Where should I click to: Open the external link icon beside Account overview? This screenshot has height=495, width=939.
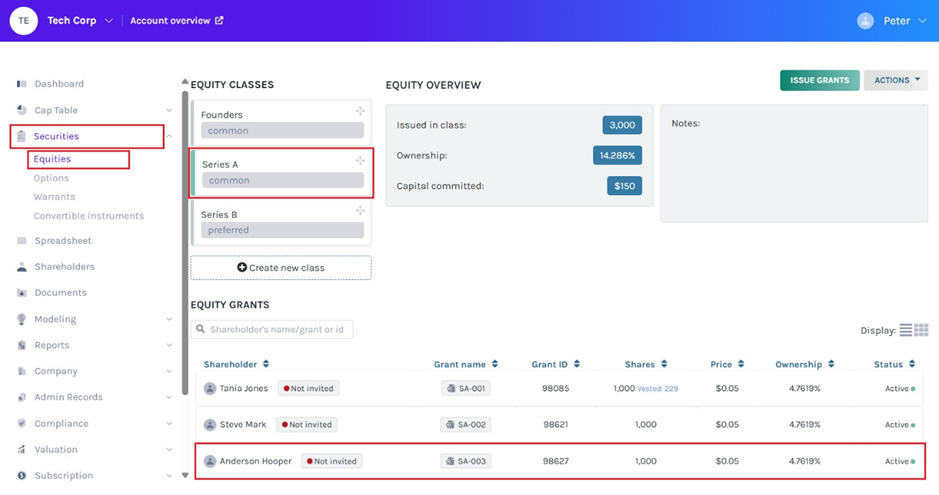[219, 21]
